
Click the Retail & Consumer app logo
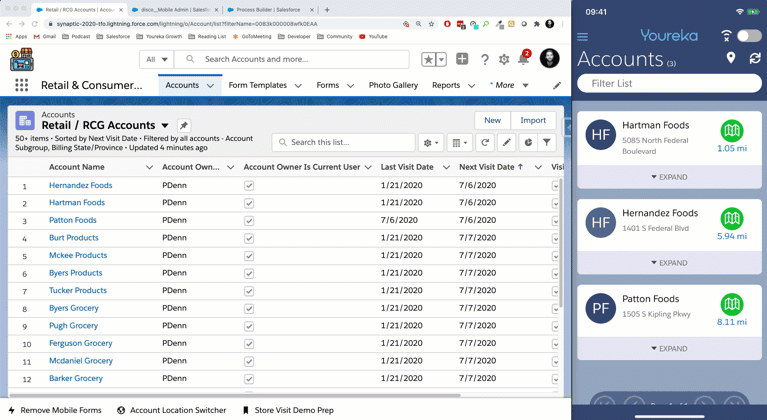click(x=22, y=60)
